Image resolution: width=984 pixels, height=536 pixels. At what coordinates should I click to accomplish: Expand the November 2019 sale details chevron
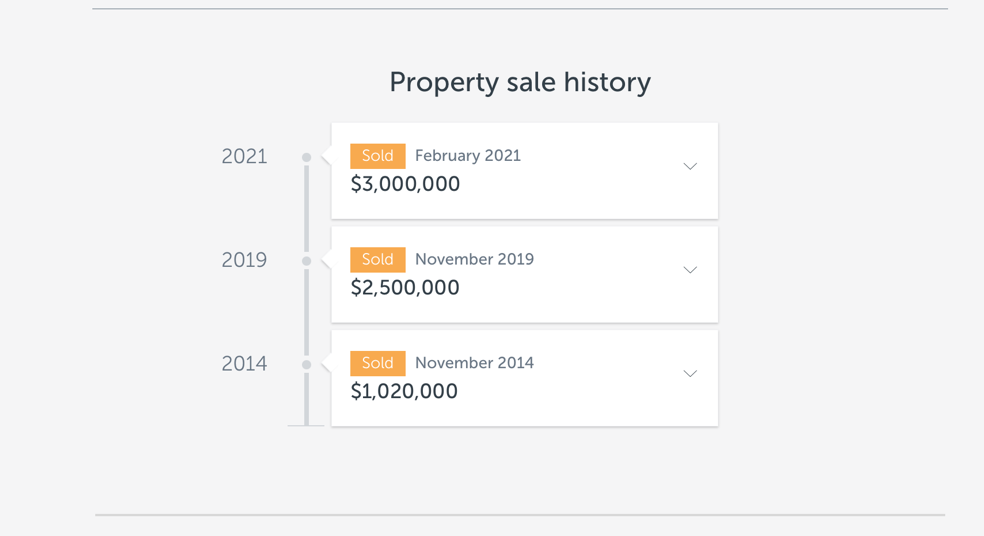690,270
